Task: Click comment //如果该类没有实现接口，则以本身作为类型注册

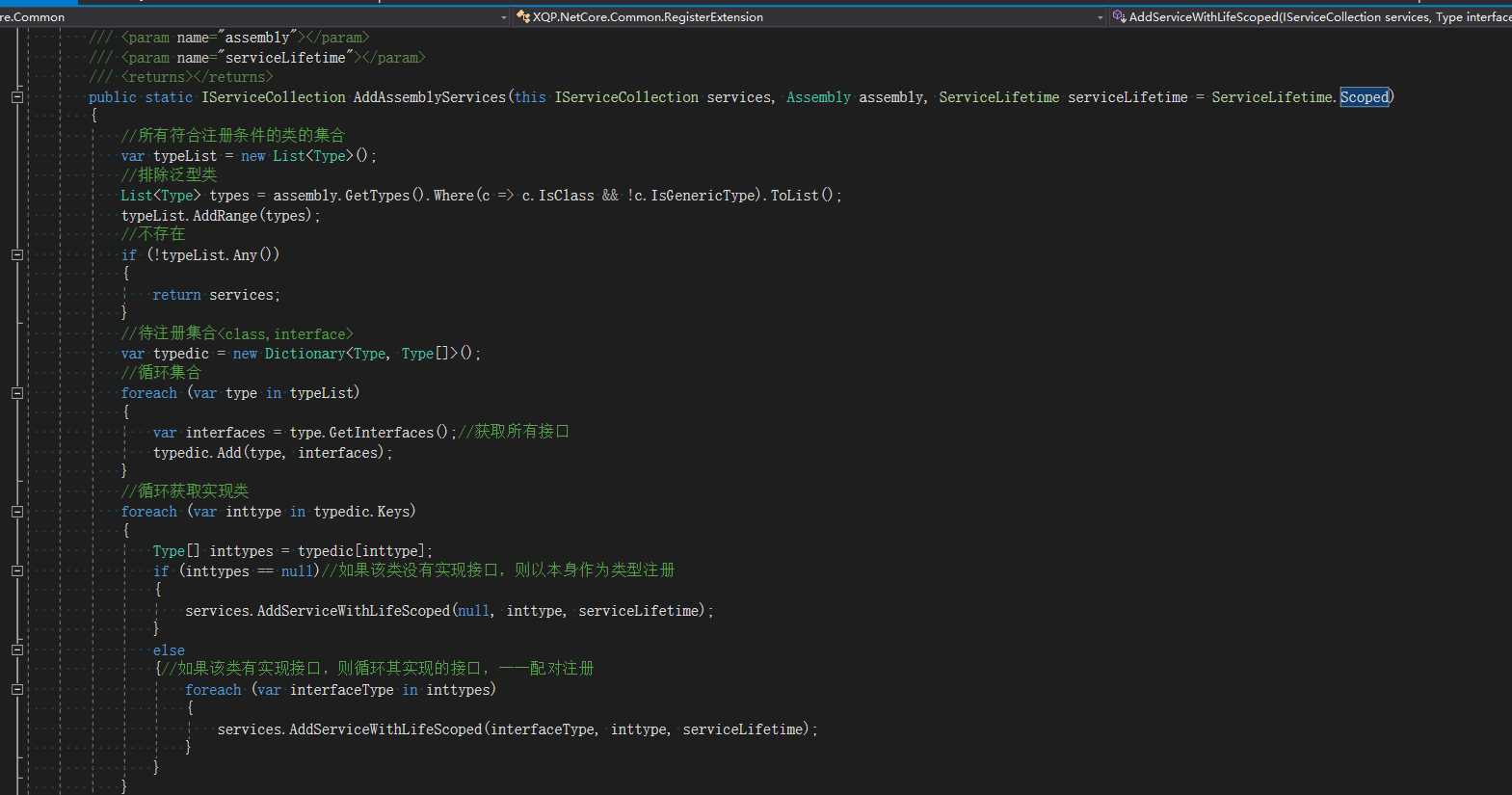Action: [498, 570]
